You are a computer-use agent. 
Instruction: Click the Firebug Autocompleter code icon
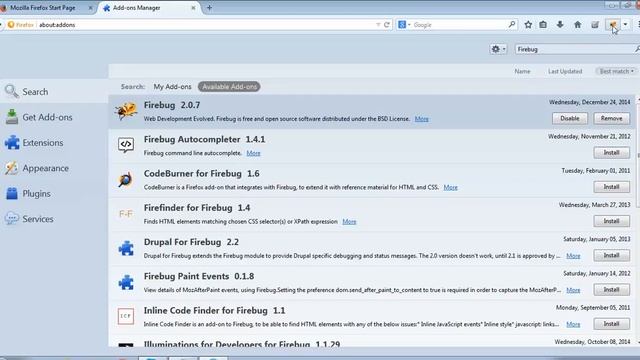coord(126,145)
